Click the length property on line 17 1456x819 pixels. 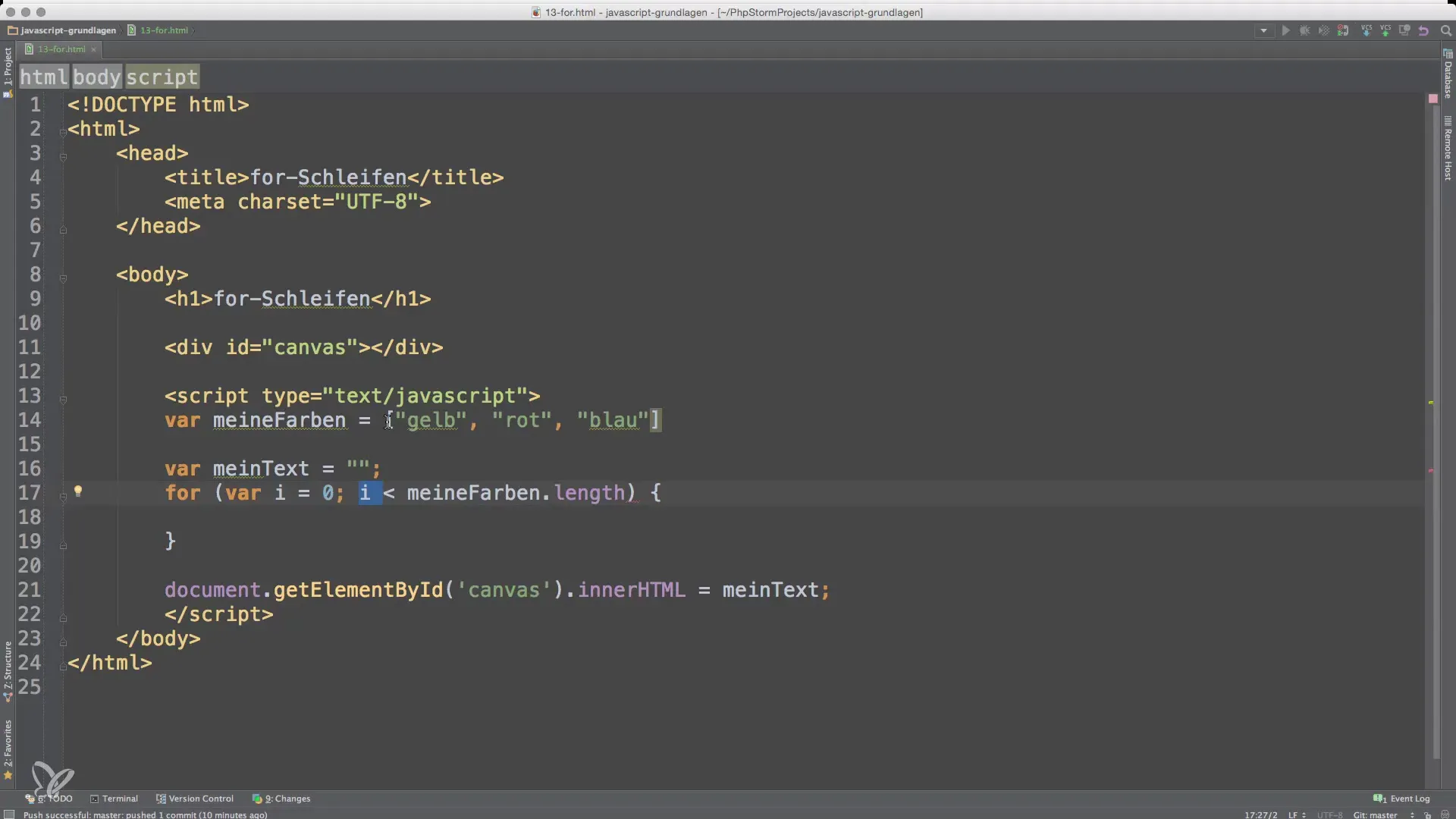point(589,493)
